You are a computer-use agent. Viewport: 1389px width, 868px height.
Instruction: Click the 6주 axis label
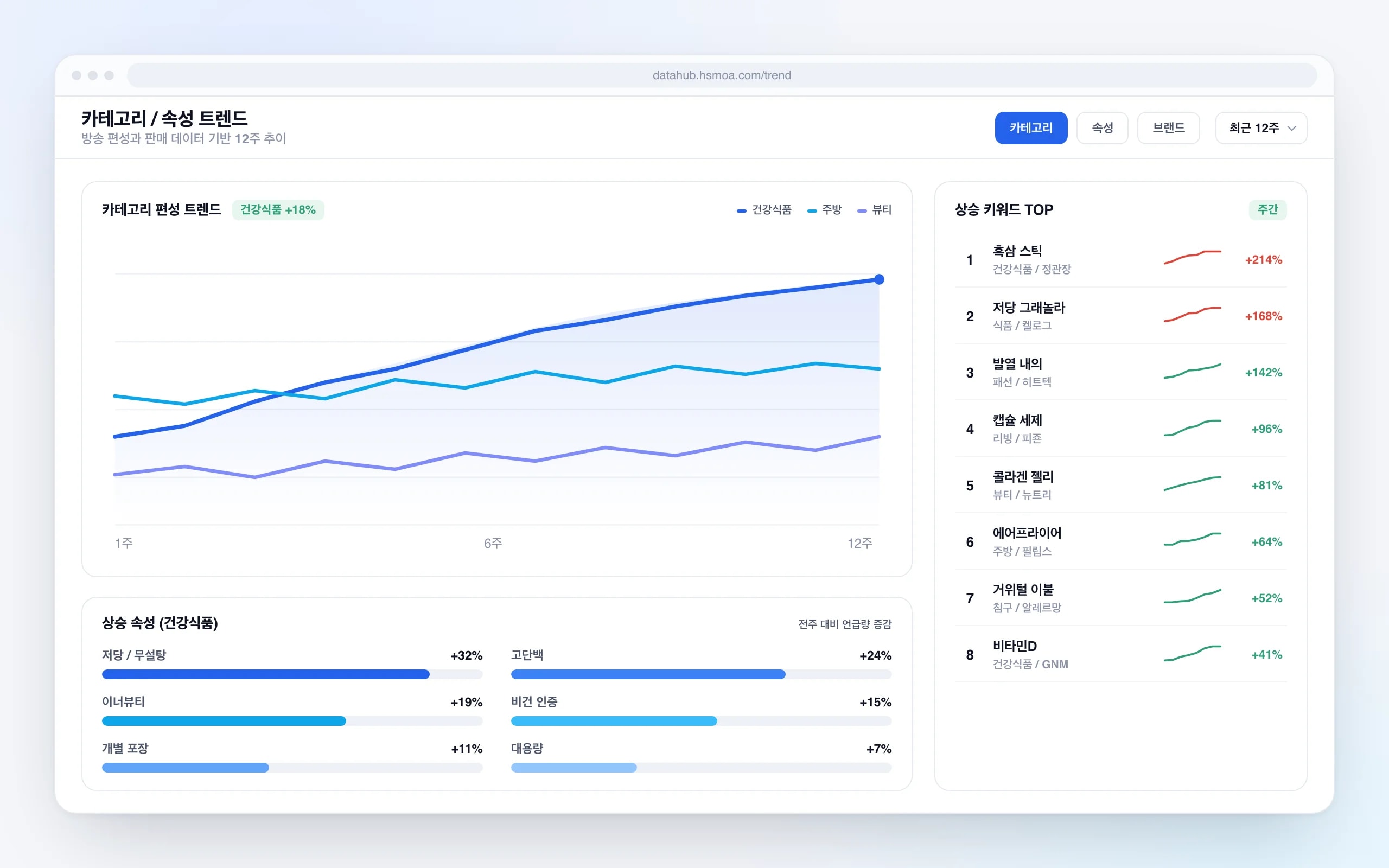(x=493, y=543)
